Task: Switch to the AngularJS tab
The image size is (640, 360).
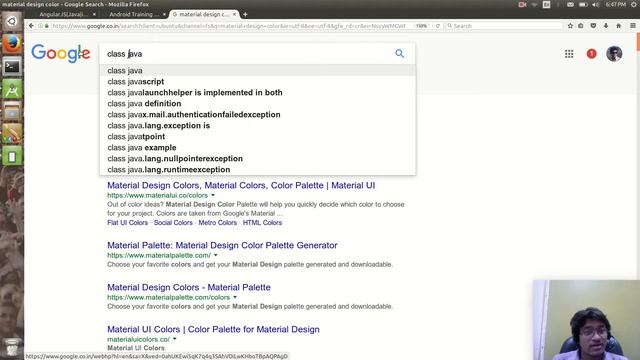Action: click(63, 14)
